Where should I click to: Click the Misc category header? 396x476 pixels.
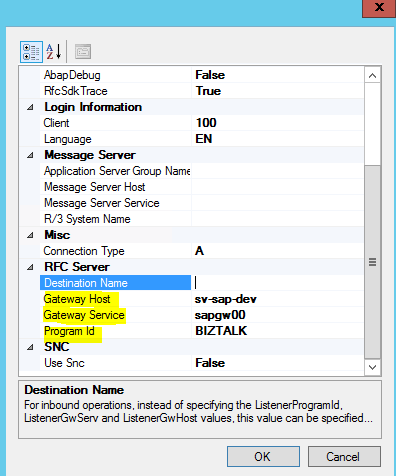(57, 235)
